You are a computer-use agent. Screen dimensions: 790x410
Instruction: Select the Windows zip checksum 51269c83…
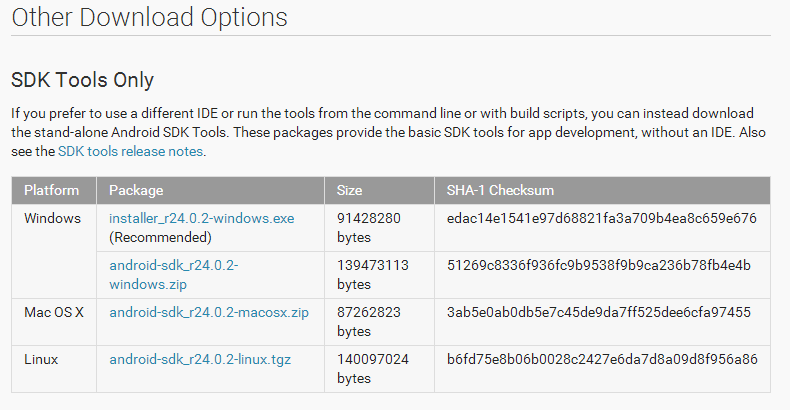[599, 265]
